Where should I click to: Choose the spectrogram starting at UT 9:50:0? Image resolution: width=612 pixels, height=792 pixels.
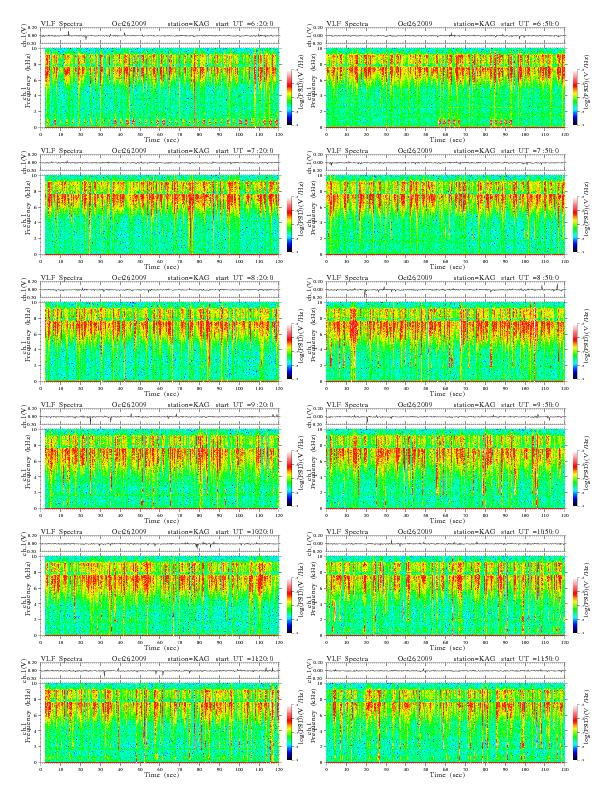(445, 469)
